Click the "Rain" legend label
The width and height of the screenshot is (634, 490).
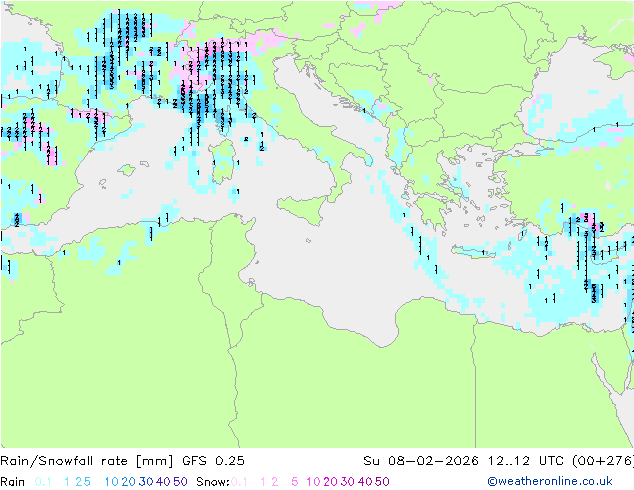tap(13, 482)
